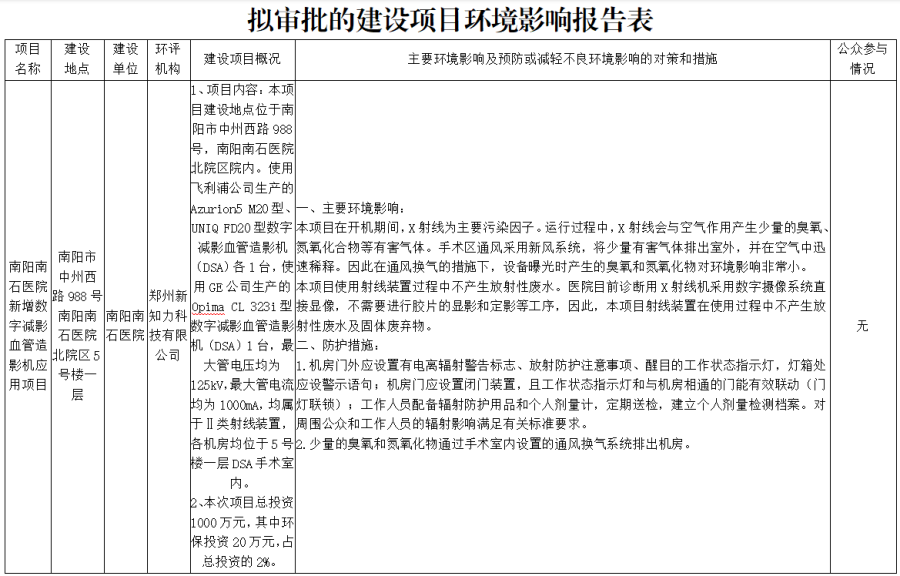900x576 pixels.
Task: Click the 郑州新知力科技有限公司 cell
Action: tap(168, 326)
